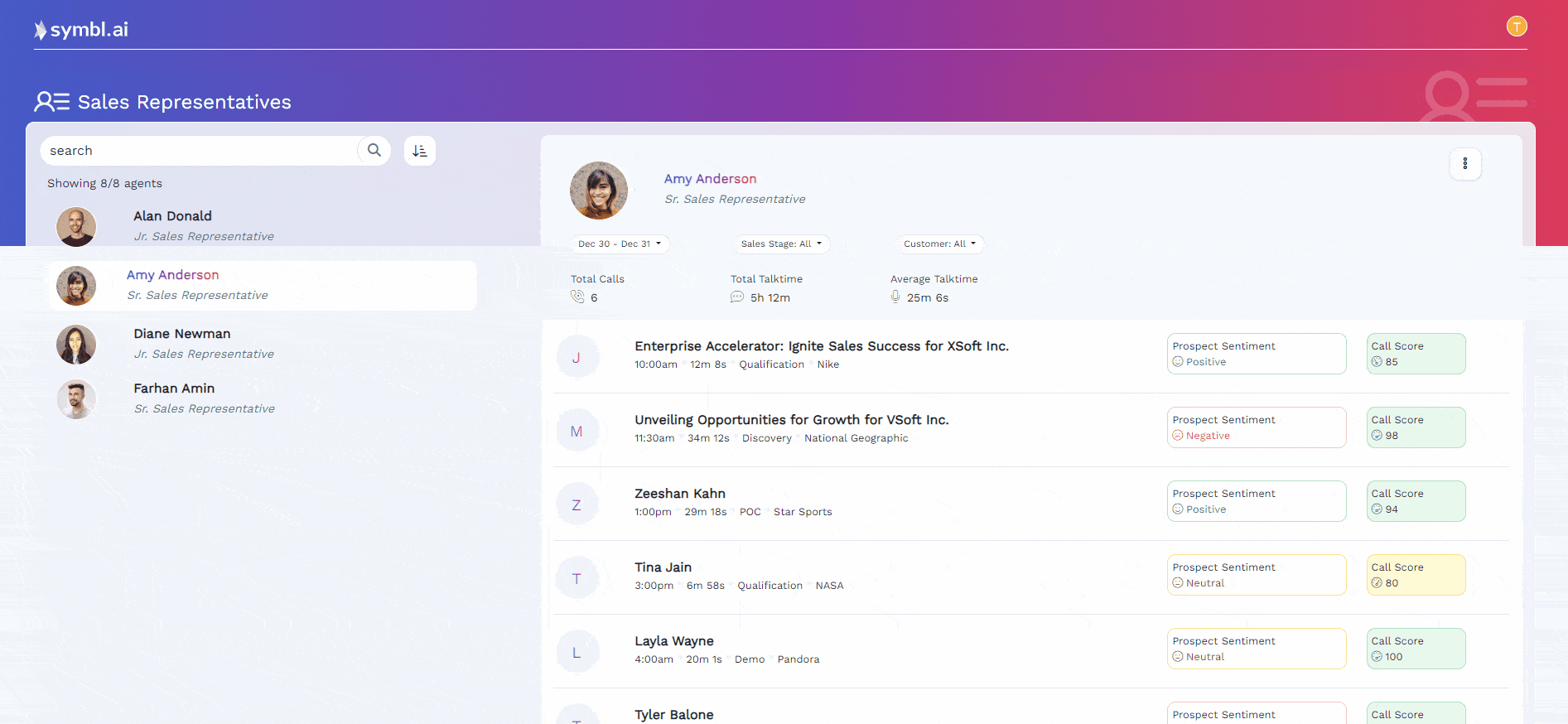
Task: Click the M avatar of Unveiling Opportunities call
Action: [x=577, y=431]
